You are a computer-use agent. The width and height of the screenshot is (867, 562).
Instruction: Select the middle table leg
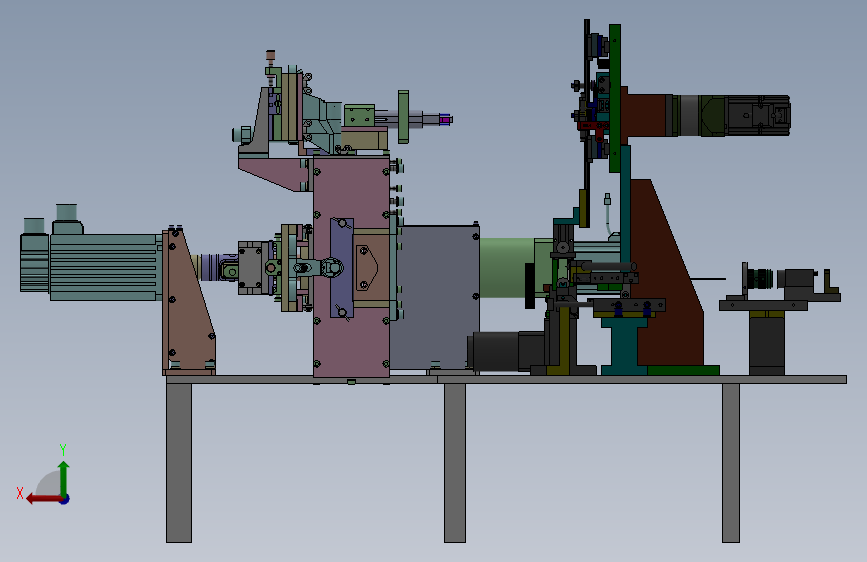[455, 462]
